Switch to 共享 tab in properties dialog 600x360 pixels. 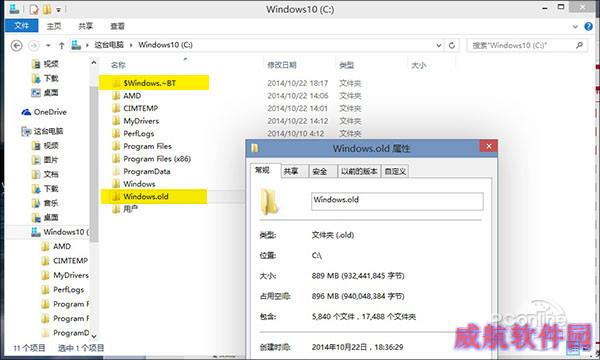tap(291, 171)
